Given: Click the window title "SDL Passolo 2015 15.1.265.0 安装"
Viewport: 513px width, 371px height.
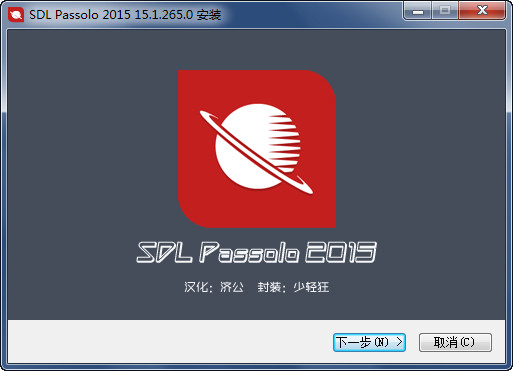Looking at the screenshot, I should click(x=125, y=15).
